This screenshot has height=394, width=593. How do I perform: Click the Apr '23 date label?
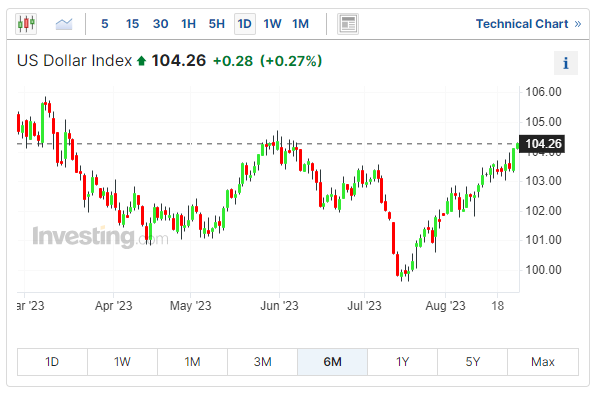(113, 306)
